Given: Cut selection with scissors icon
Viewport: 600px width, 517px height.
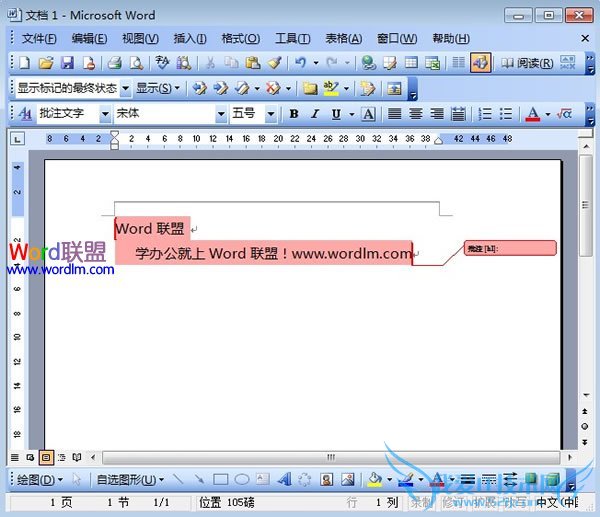Looking at the screenshot, I should [x=210, y=62].
